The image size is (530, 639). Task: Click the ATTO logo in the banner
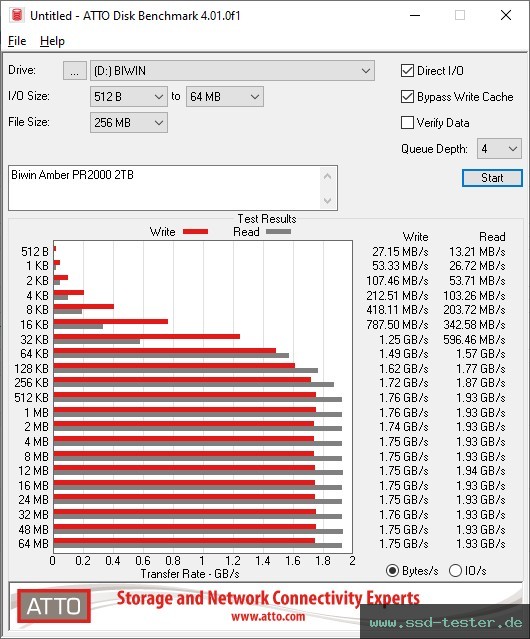coord(54,606)
